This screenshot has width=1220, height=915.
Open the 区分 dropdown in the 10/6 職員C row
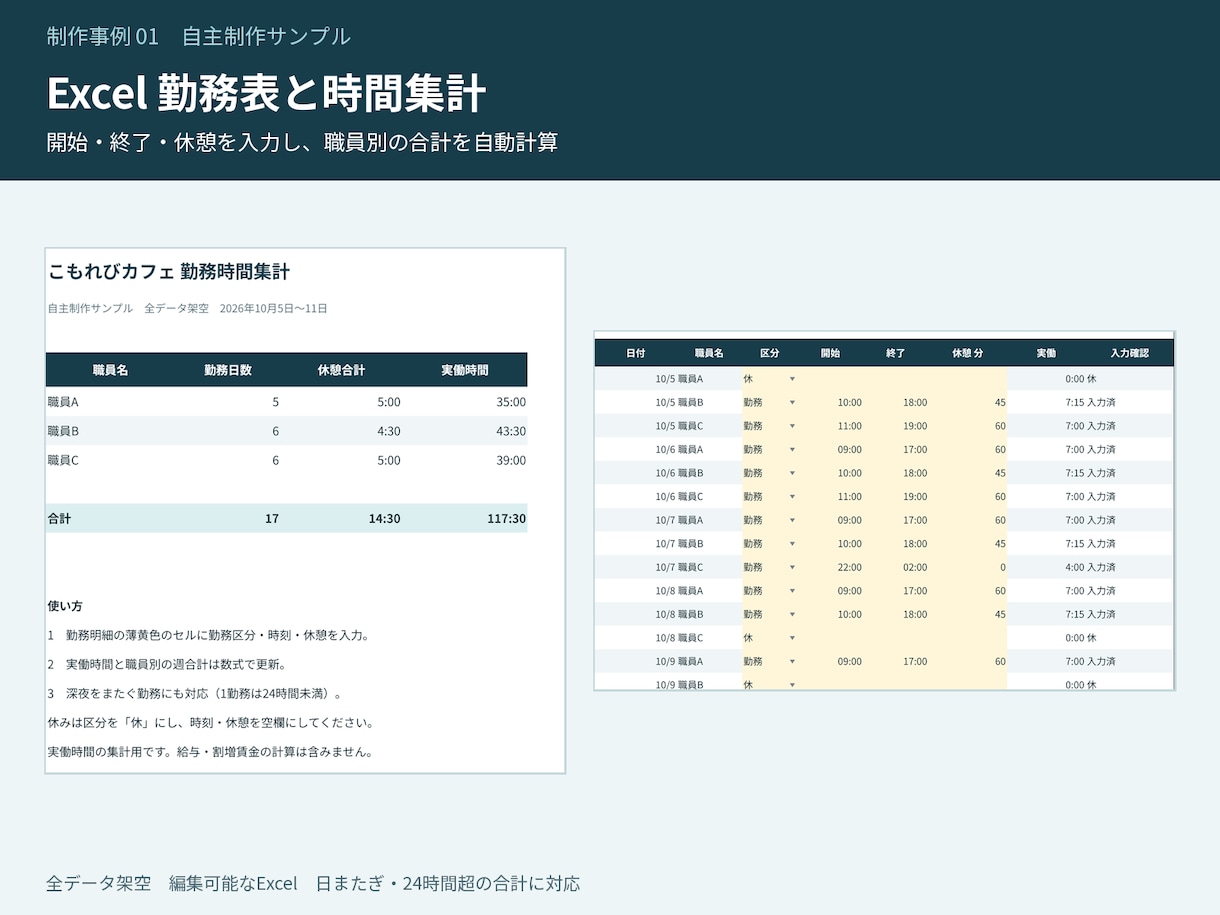click(792, 497)
